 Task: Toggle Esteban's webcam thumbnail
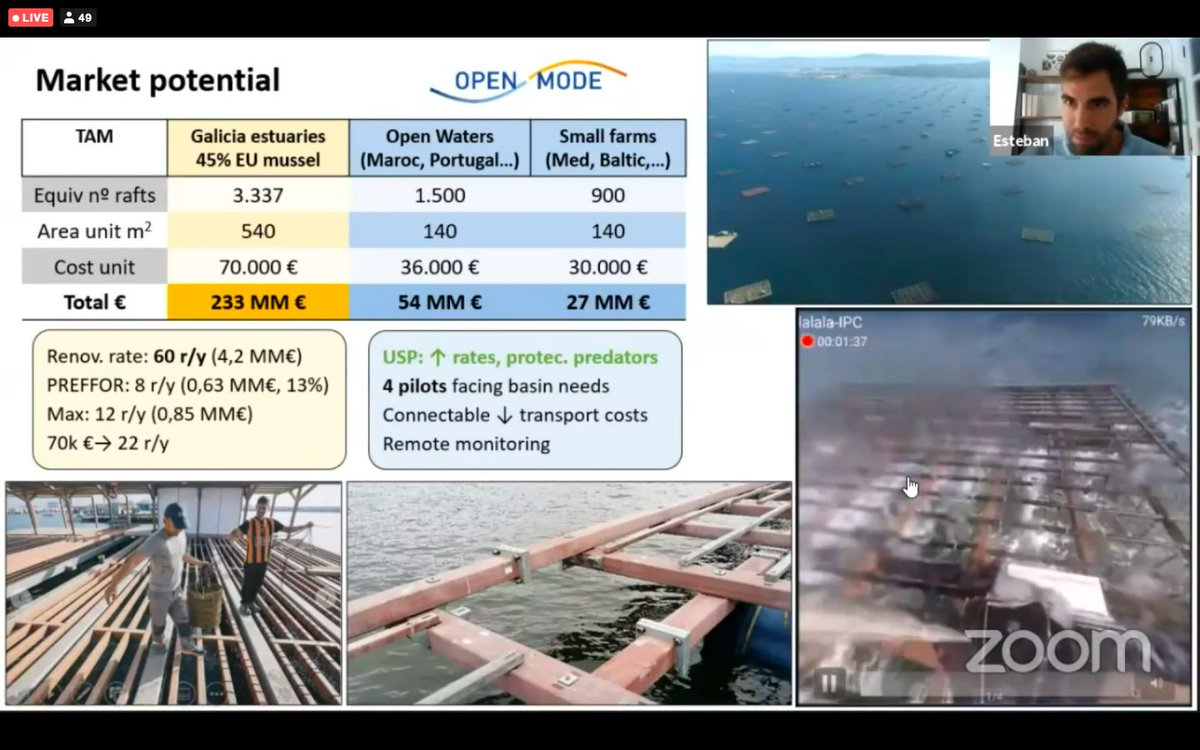[1088, 95]
